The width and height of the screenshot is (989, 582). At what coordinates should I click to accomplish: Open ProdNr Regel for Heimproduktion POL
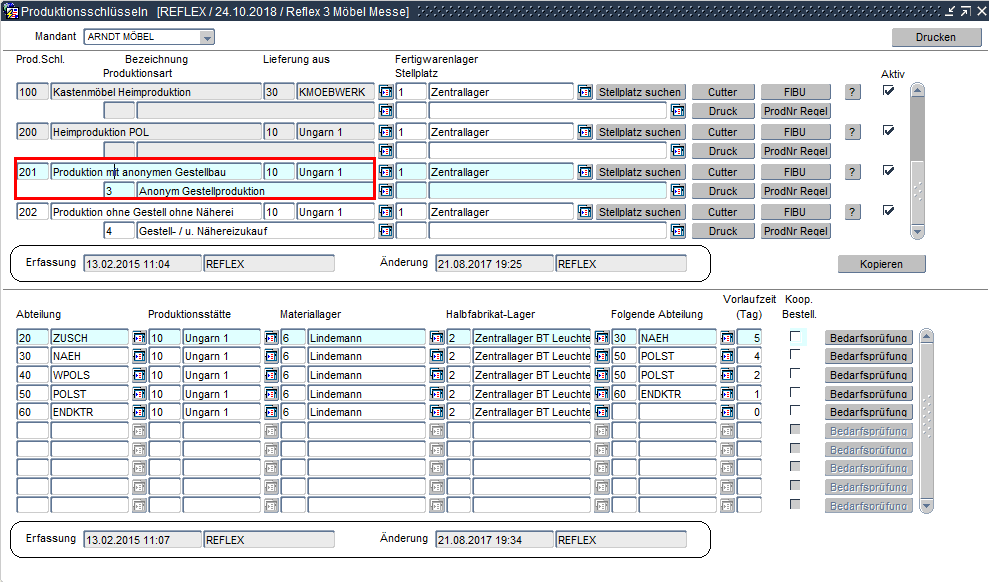pyautogui.click(x=795, y=151)
